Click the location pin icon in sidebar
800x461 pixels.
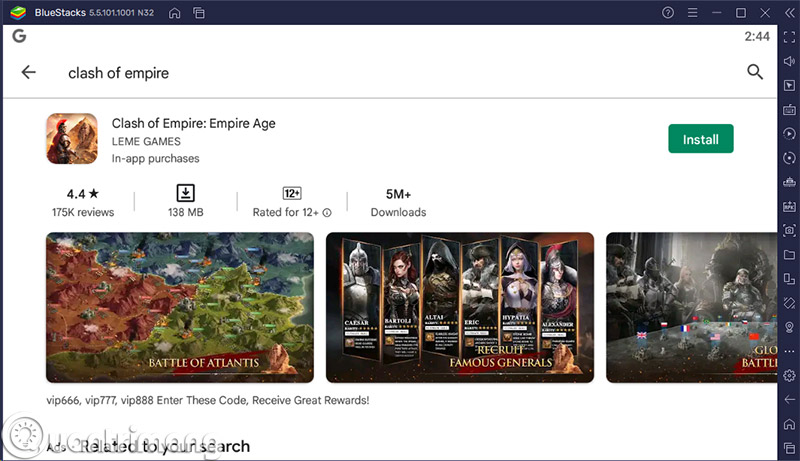(x=789, y=327)
